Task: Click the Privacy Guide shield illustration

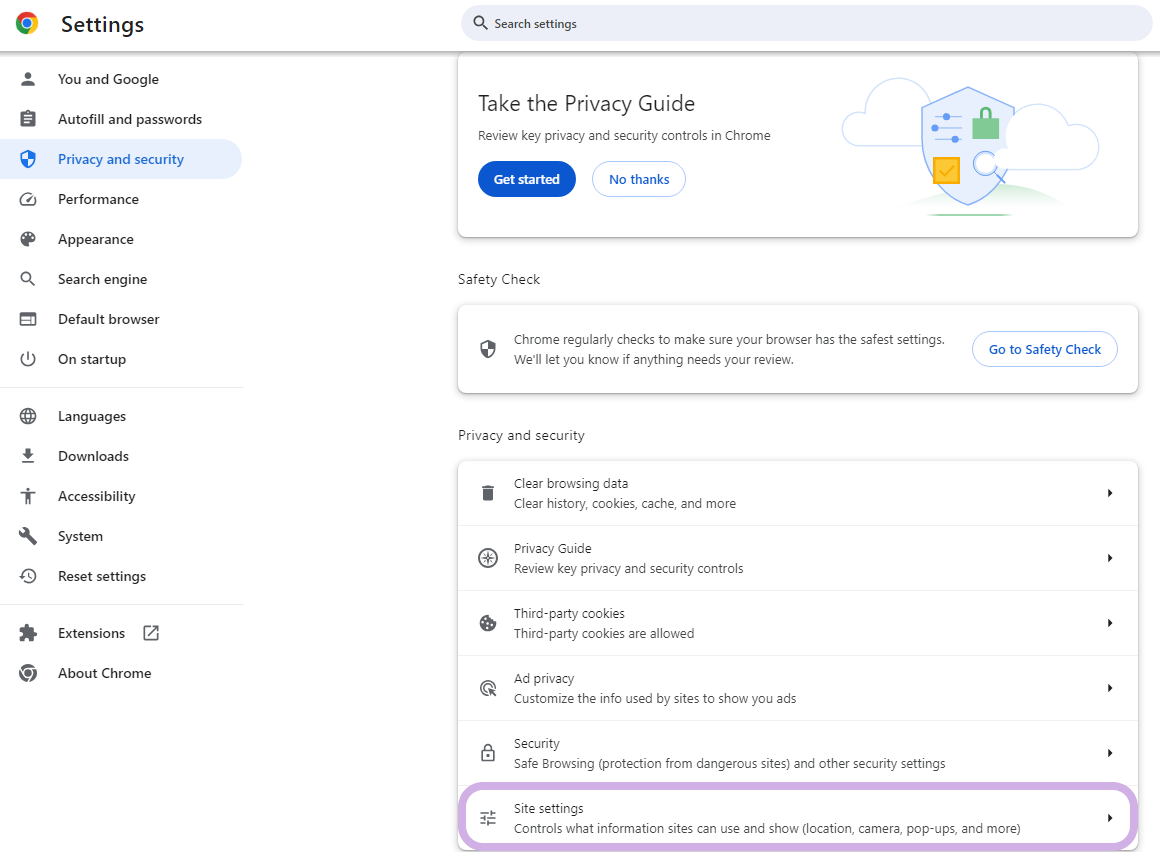Action: pyautogui.click(x=970, y=146)
